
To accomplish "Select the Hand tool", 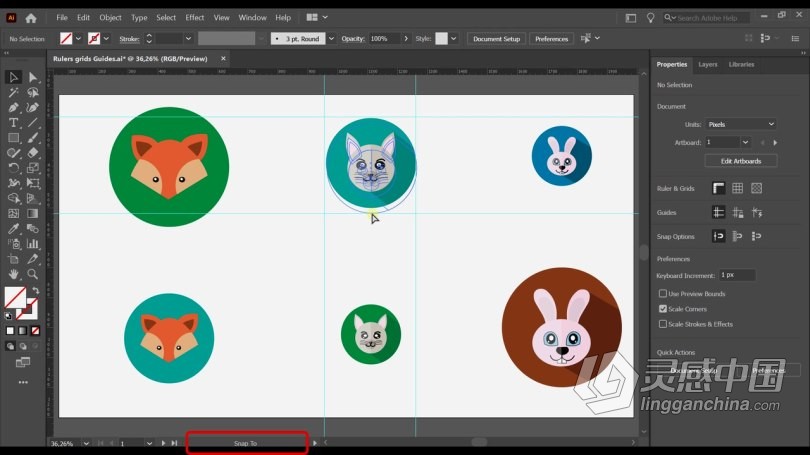I will pos(13,274).
